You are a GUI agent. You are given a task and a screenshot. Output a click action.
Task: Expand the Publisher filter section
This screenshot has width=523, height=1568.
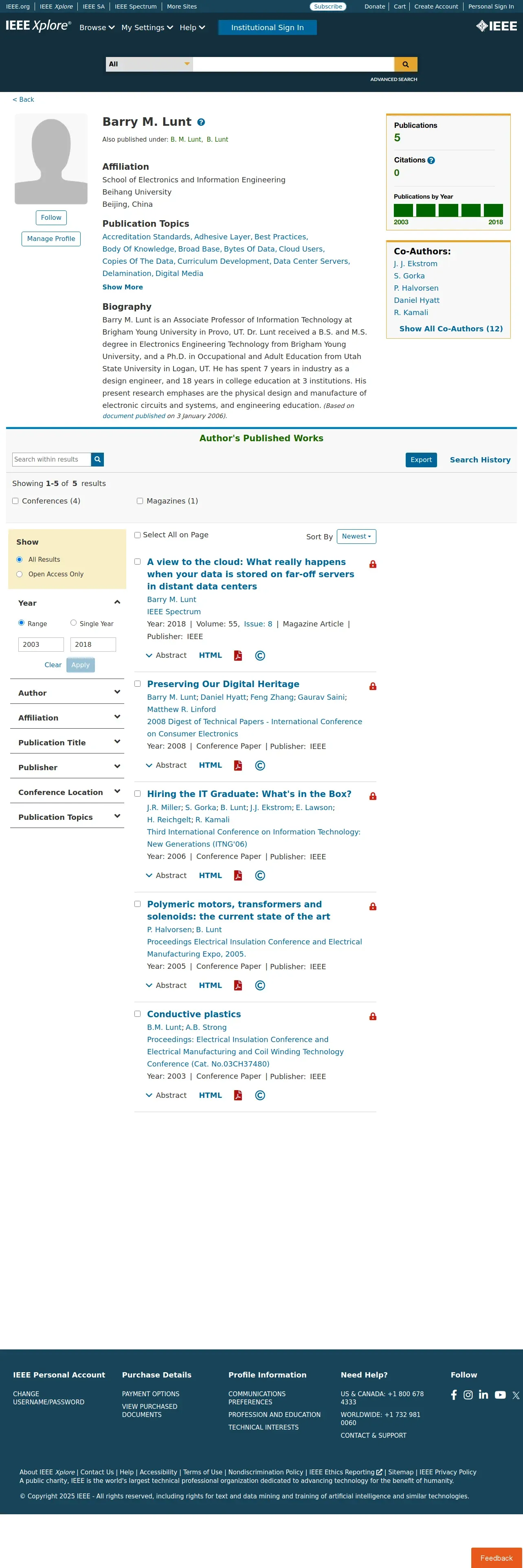117,767
